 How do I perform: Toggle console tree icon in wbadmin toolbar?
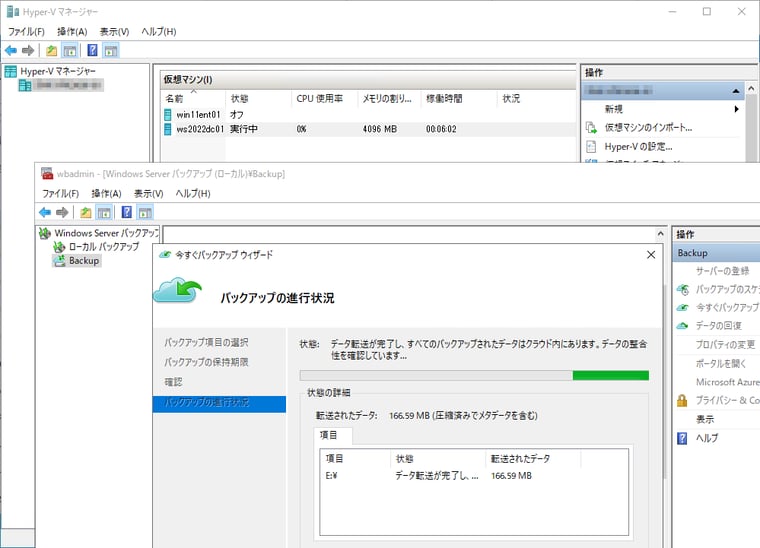(104, 212)
